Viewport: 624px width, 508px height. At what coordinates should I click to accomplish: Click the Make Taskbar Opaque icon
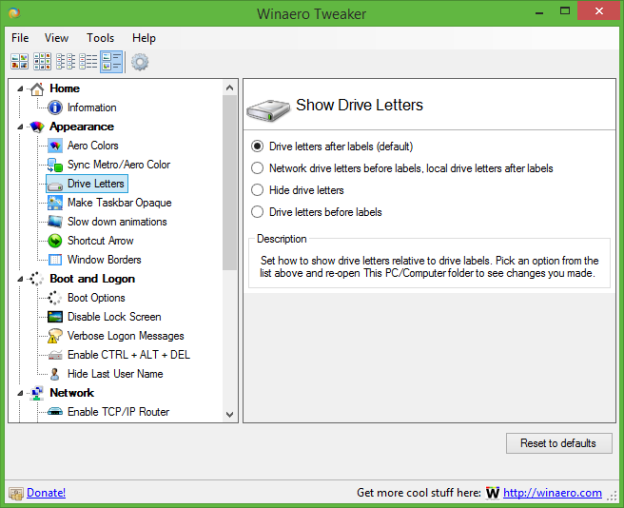[55, 203]
